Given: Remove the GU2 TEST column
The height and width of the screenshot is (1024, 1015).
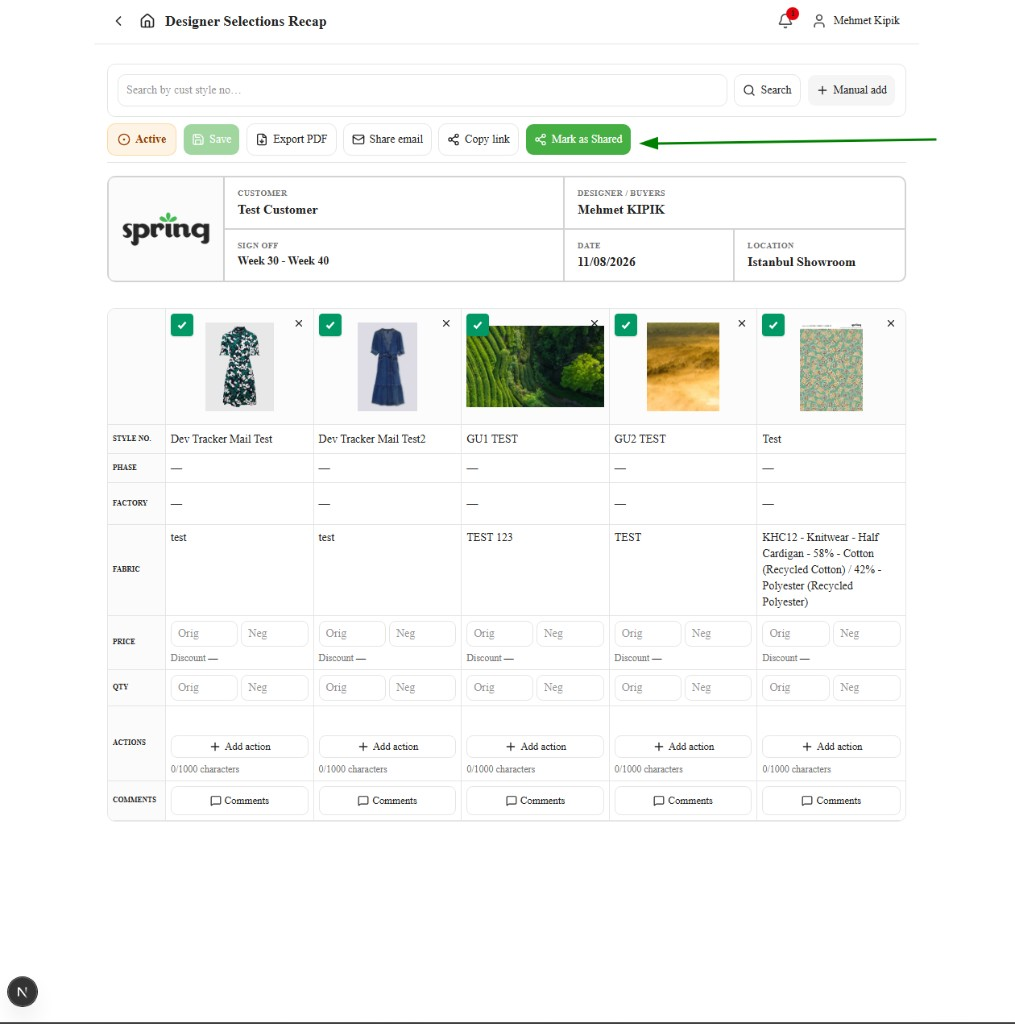Looking at the screenshot, I should pos(742,323).
